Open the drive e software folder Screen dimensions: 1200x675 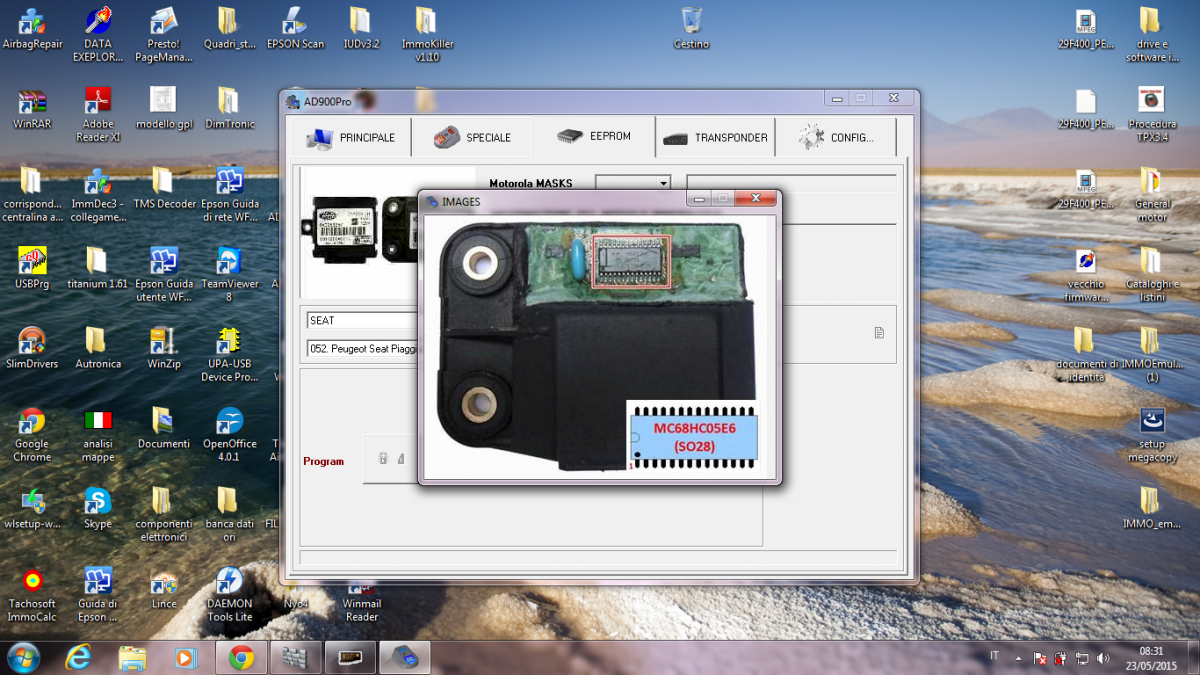click(x=1151, y=33)
